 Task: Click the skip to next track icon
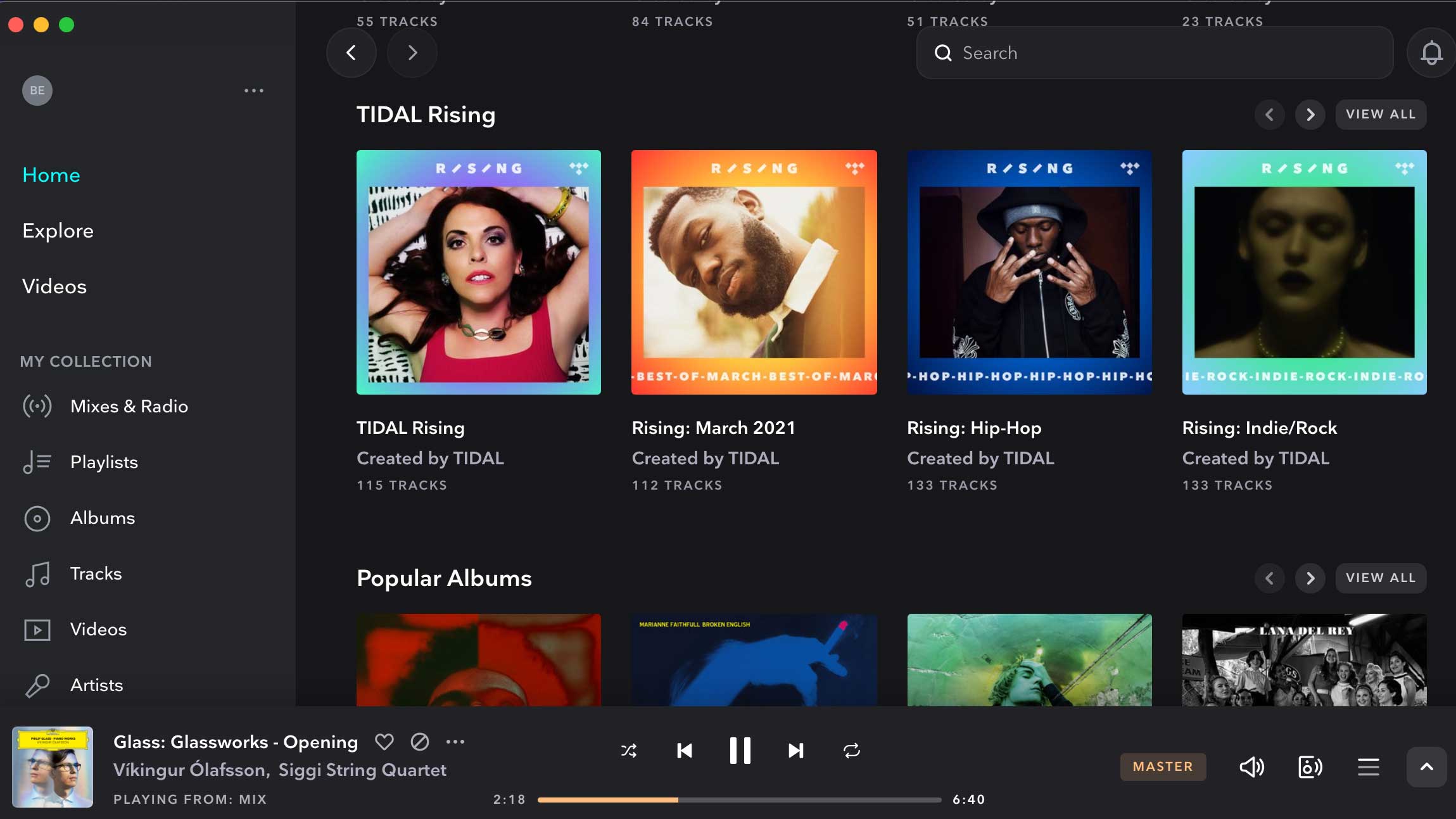tap(796, 750)
